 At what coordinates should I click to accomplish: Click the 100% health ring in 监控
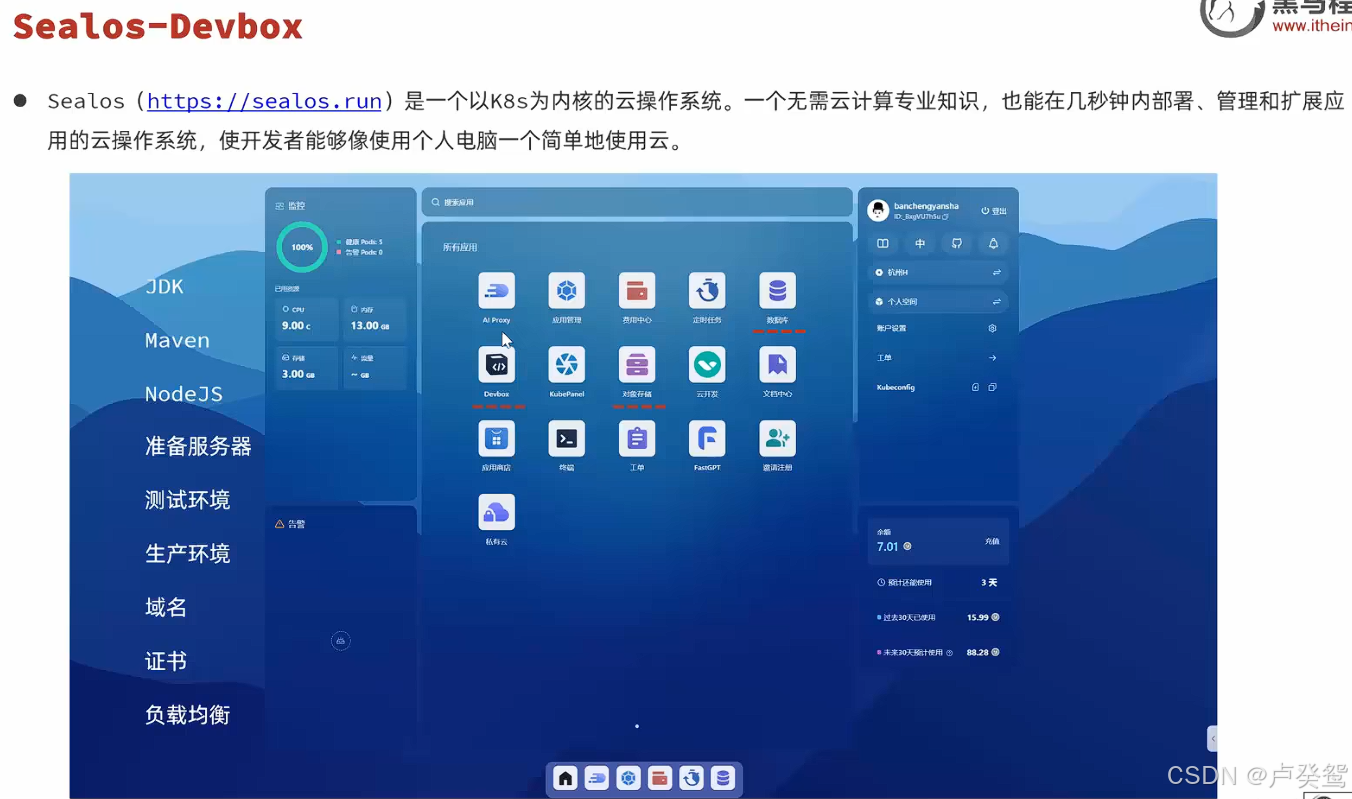(302, 247)
